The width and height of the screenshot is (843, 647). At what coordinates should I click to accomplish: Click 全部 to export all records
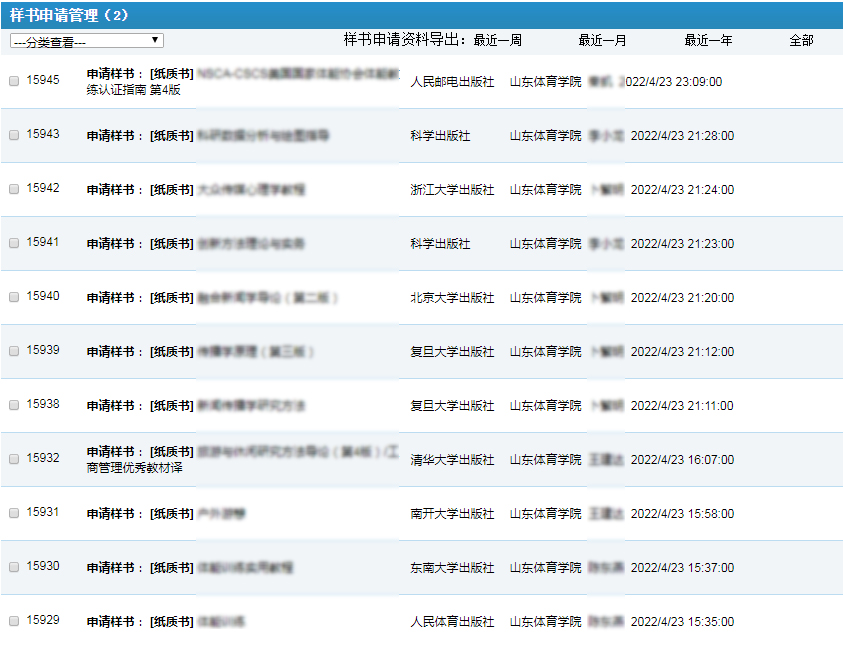click(x=801, y=41)
